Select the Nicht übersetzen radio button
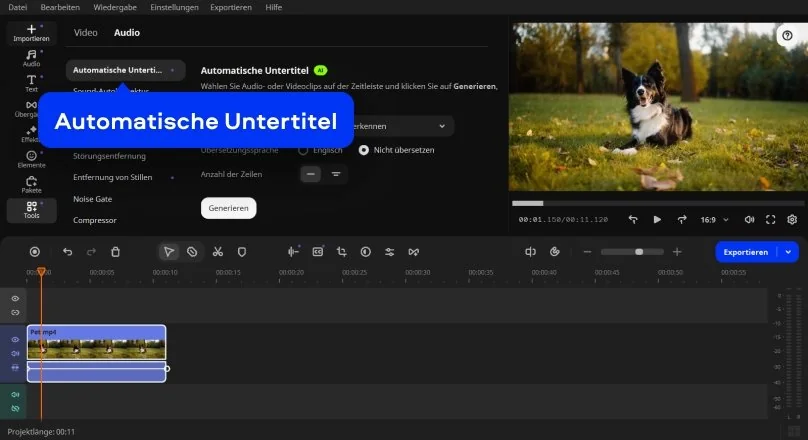This screenshot has height=440, width=808. click(x=364, y=150)
